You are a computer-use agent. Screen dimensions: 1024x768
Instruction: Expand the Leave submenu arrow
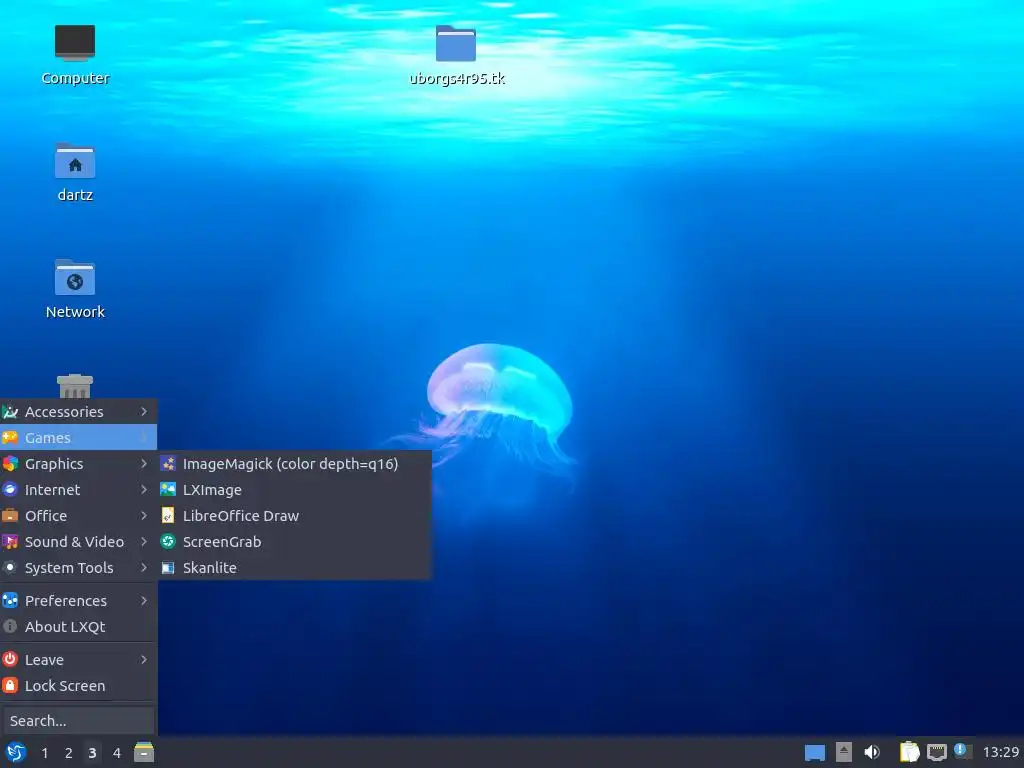click(x=144, y=660)
